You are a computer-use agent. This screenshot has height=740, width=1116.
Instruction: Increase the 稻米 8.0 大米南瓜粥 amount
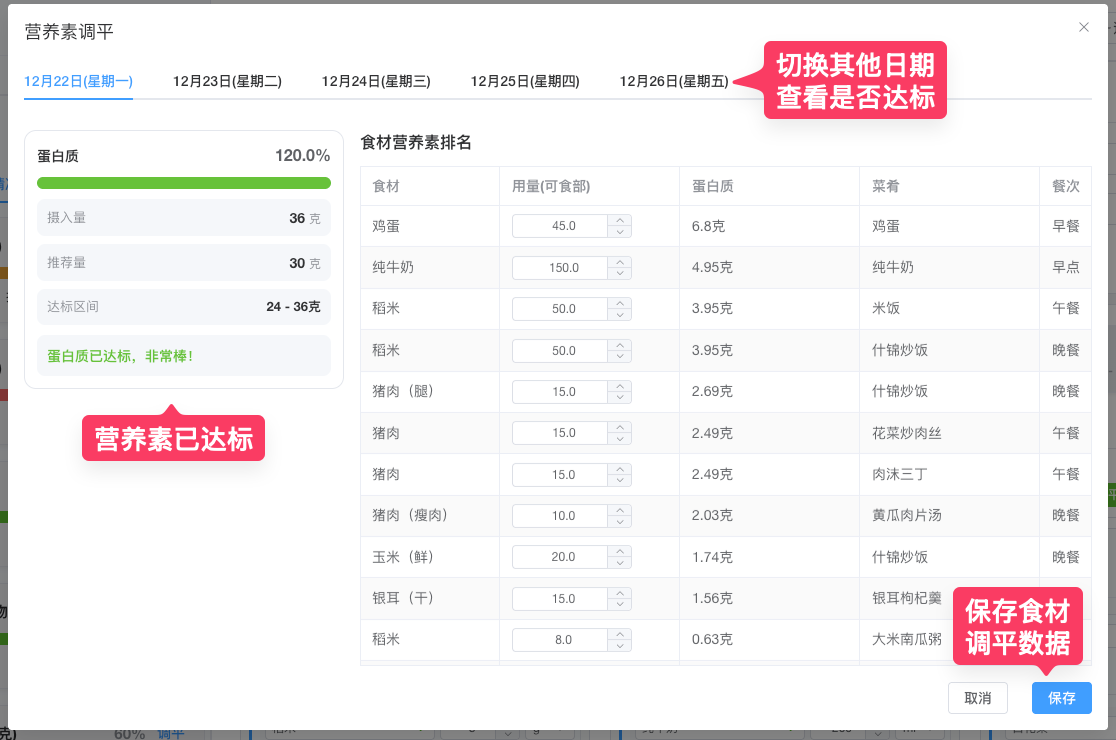coord(621,634)
